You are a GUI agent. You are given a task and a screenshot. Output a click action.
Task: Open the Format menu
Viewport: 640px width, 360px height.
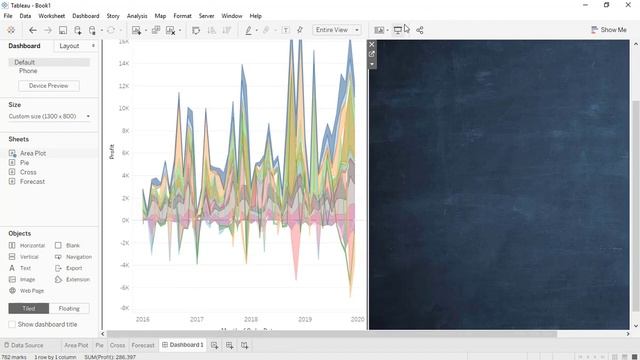pos(182,16)
